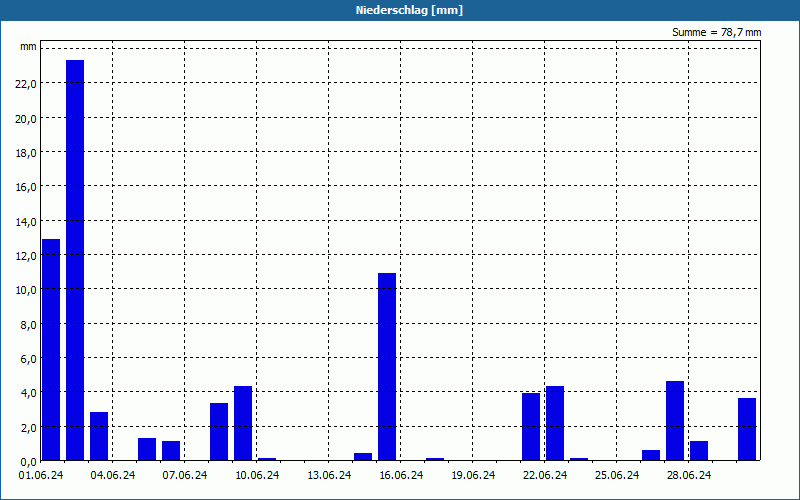
Task: Select the bar just left of 10.06.24
Action: tap(243, 423)
